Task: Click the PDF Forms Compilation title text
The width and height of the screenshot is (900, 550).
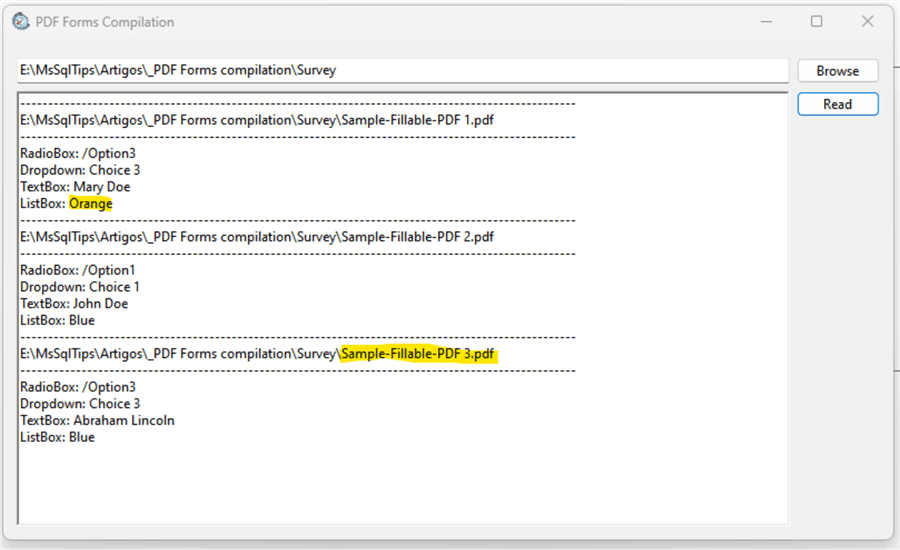Action: pos(104,22)
